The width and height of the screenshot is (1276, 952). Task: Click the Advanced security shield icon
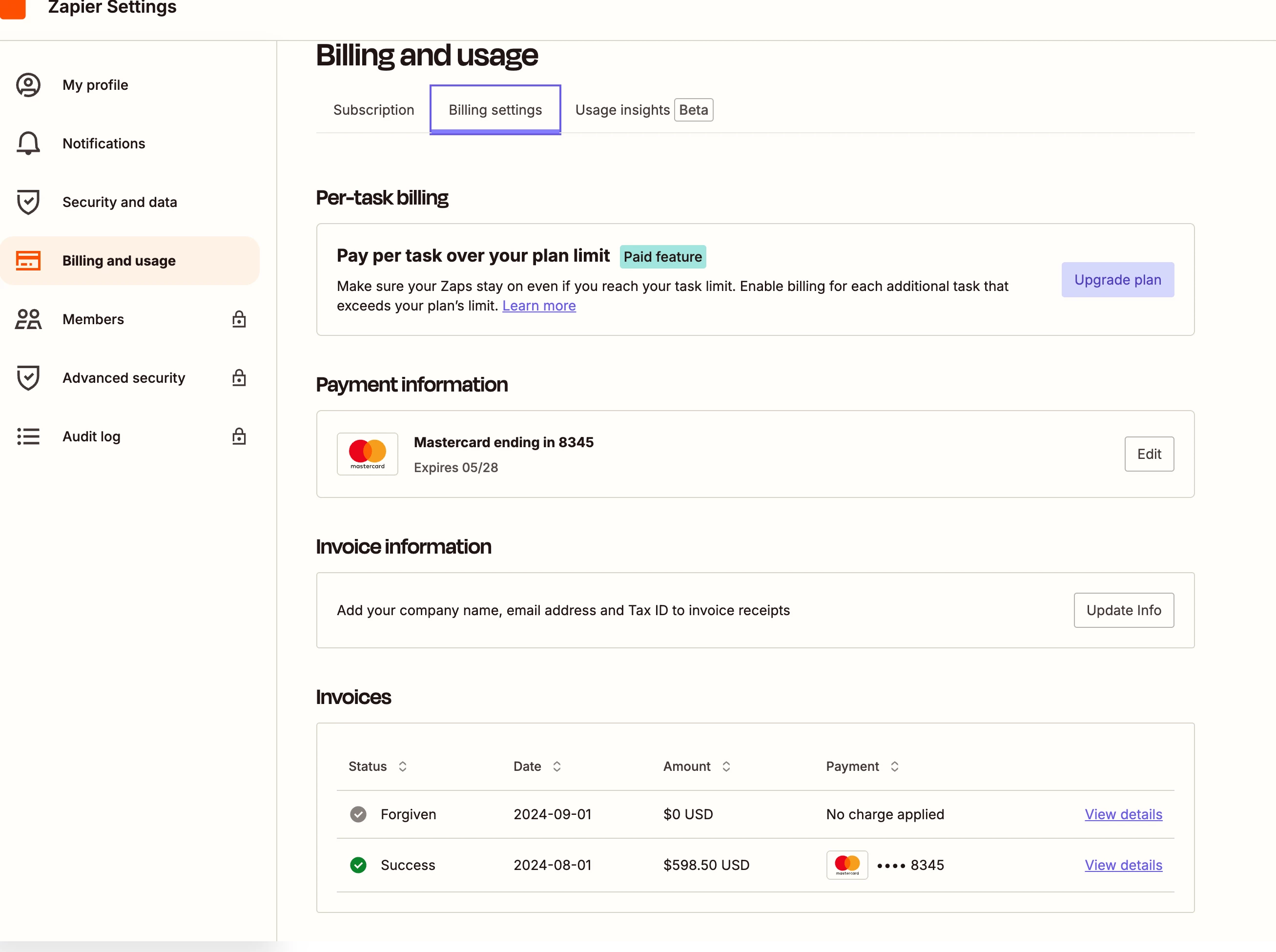28,377
